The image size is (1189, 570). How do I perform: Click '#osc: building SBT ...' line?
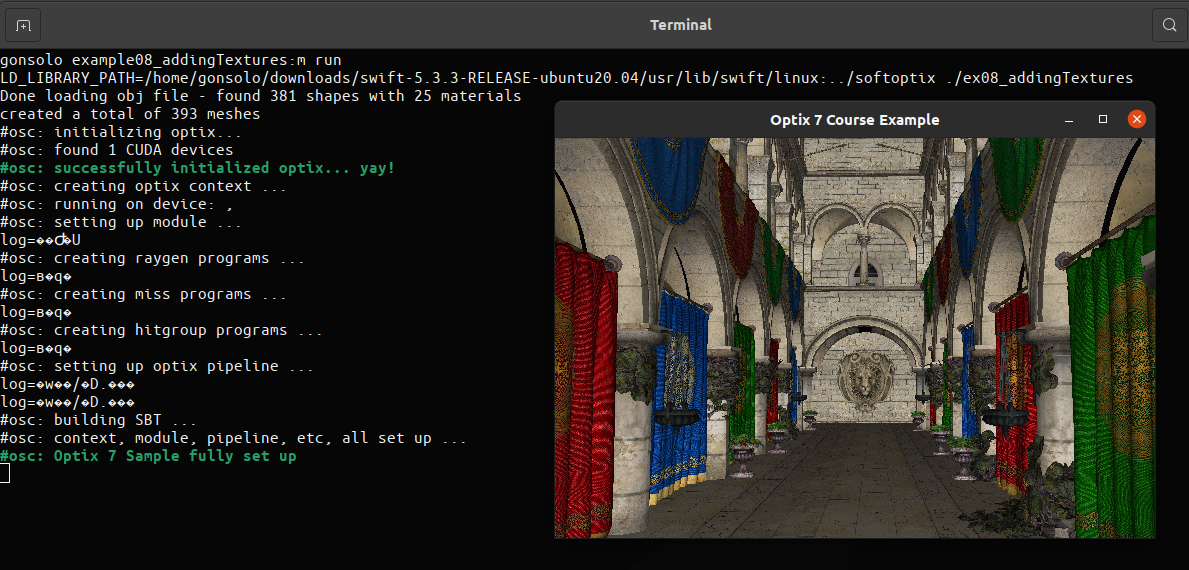pyautogui.click(x=98, y=420)
